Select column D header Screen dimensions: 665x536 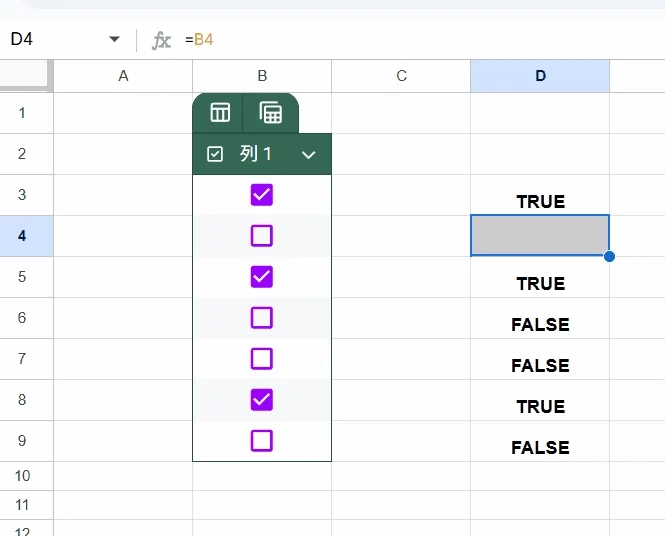coord(540,76)
